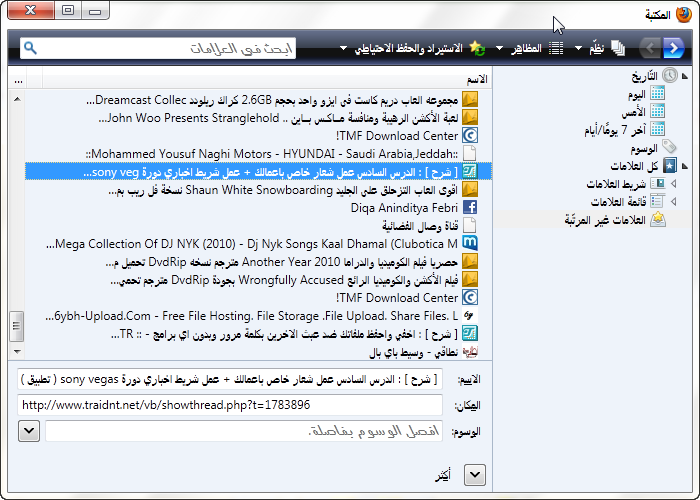Click clock icon next to التأريخ
Viewport: 700px width, 500px height.
point(670,75)
